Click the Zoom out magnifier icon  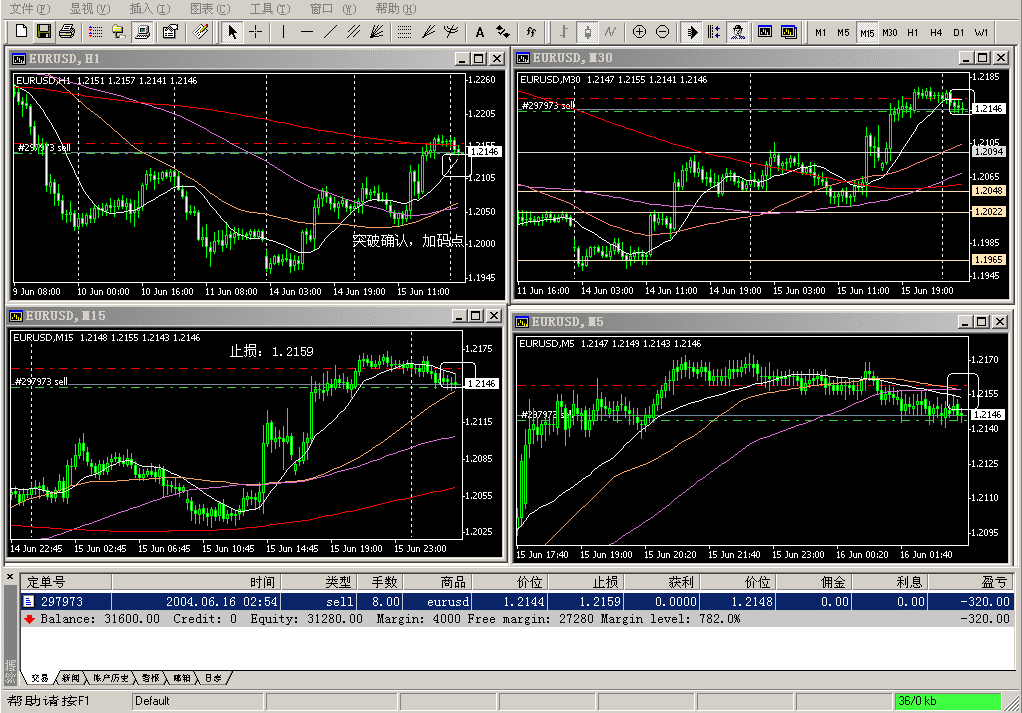pos(662,32)
